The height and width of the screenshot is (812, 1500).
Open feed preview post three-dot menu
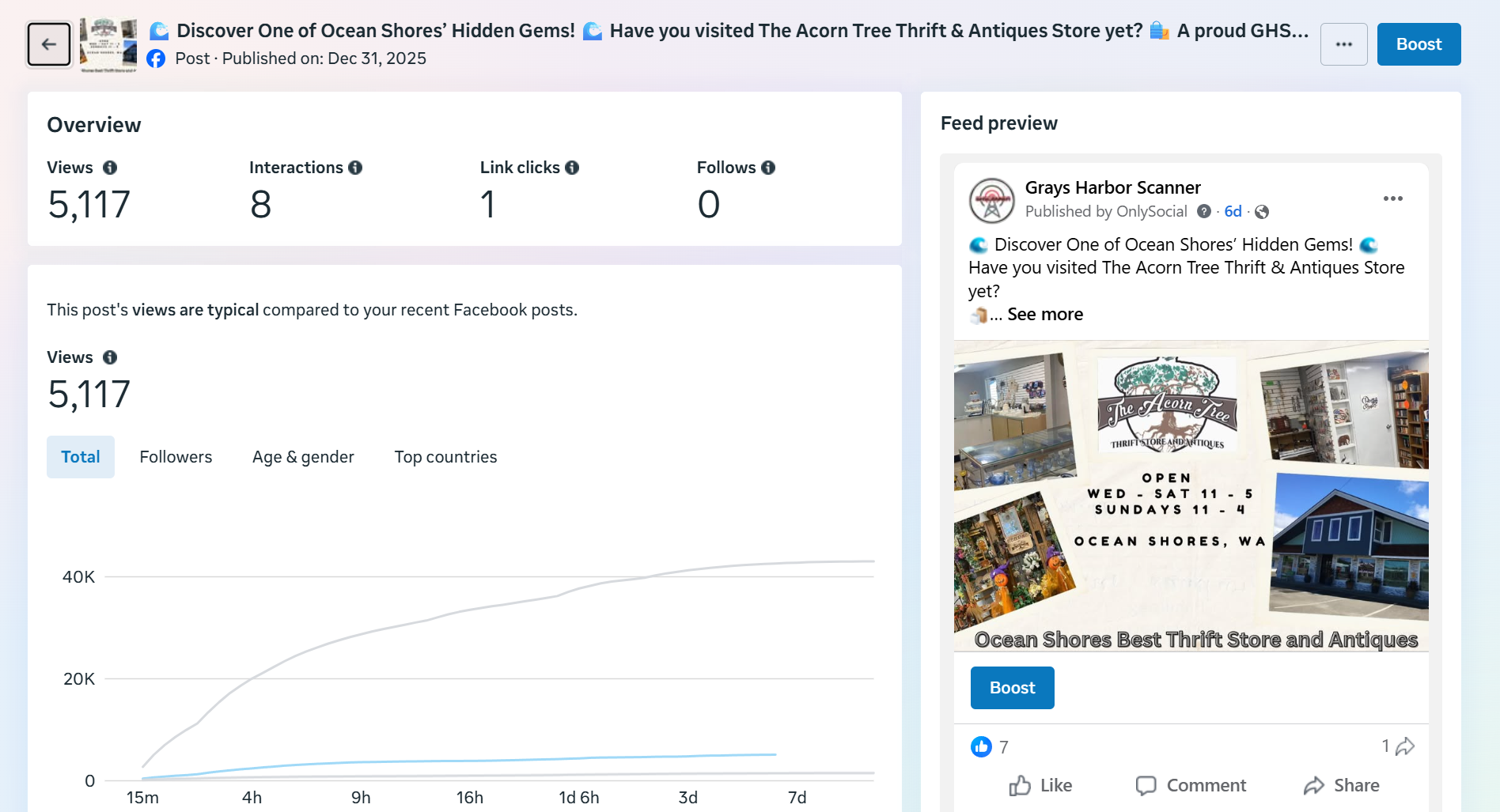click(1392, 198)
